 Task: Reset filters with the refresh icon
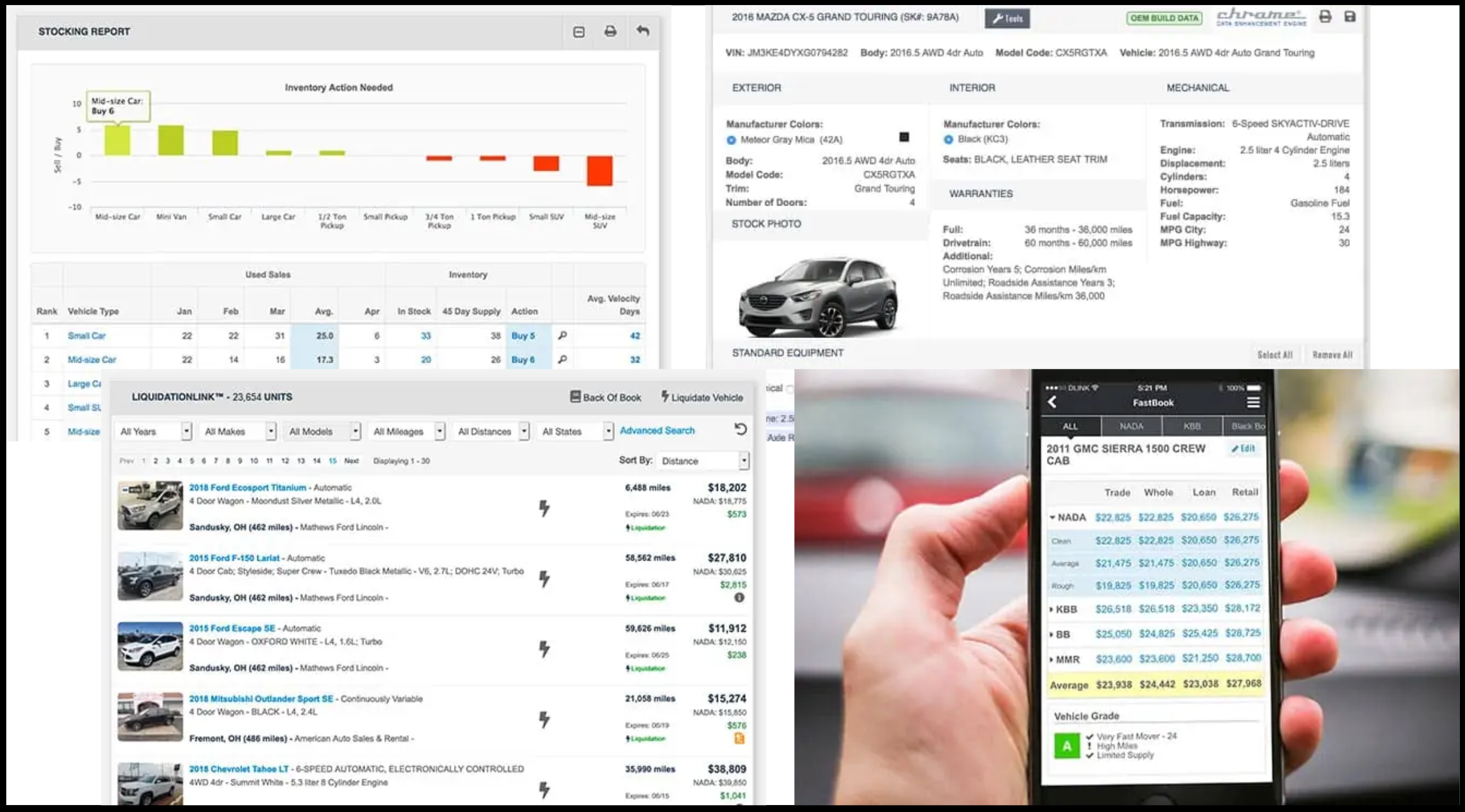coord(740,429)
